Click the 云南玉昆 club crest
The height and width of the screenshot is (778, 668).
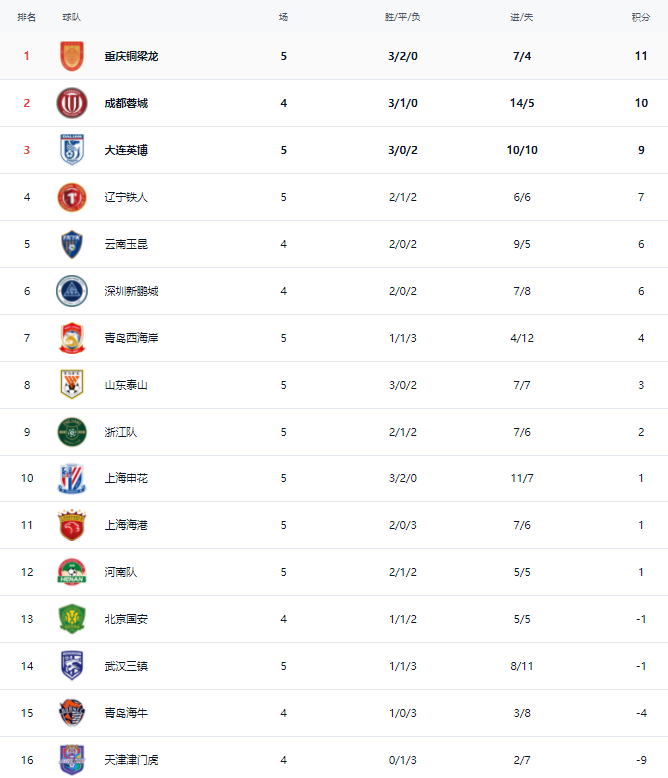click(72, 244)
